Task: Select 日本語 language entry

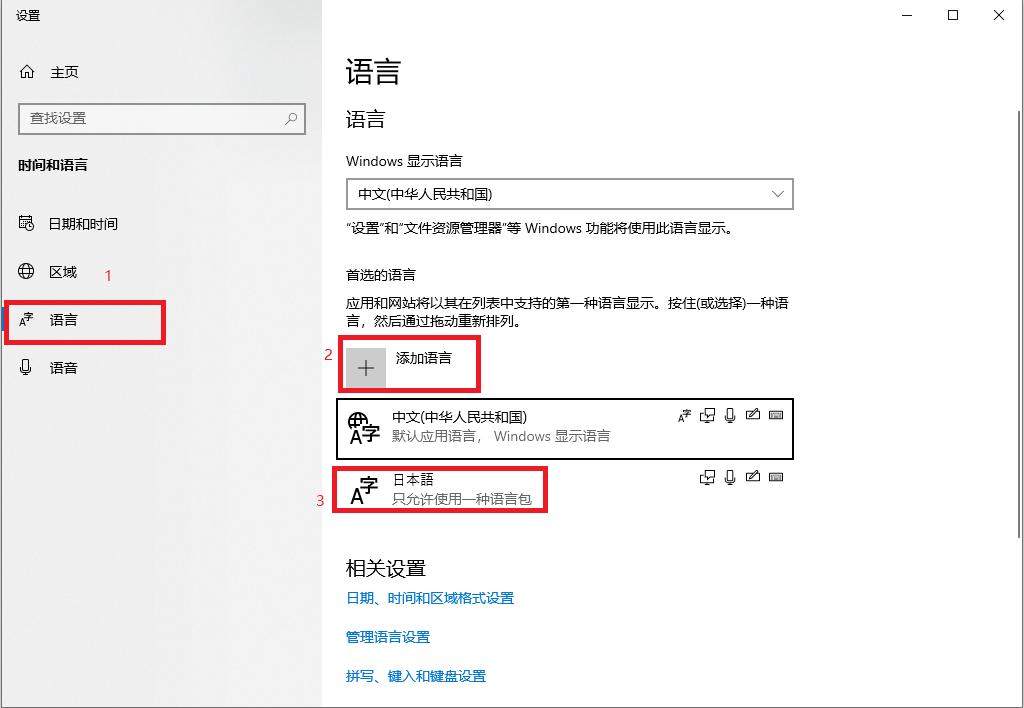Action: 565,491
